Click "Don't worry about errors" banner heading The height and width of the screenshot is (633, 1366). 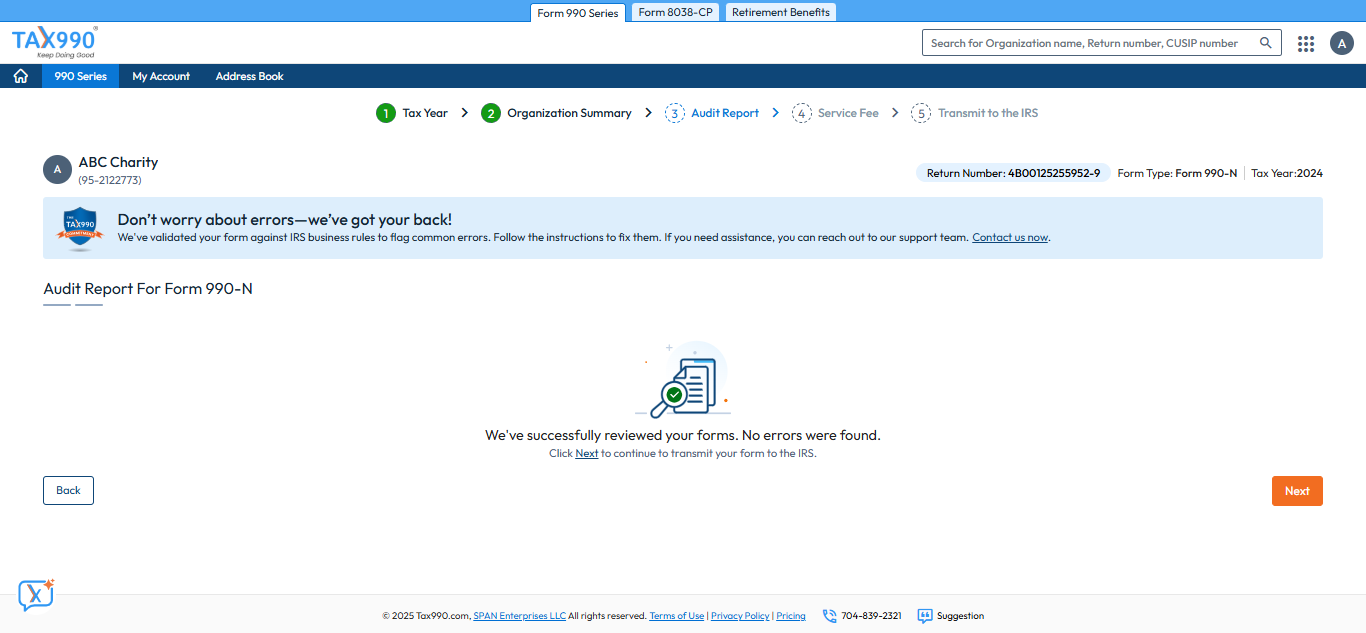pos(284,220)
